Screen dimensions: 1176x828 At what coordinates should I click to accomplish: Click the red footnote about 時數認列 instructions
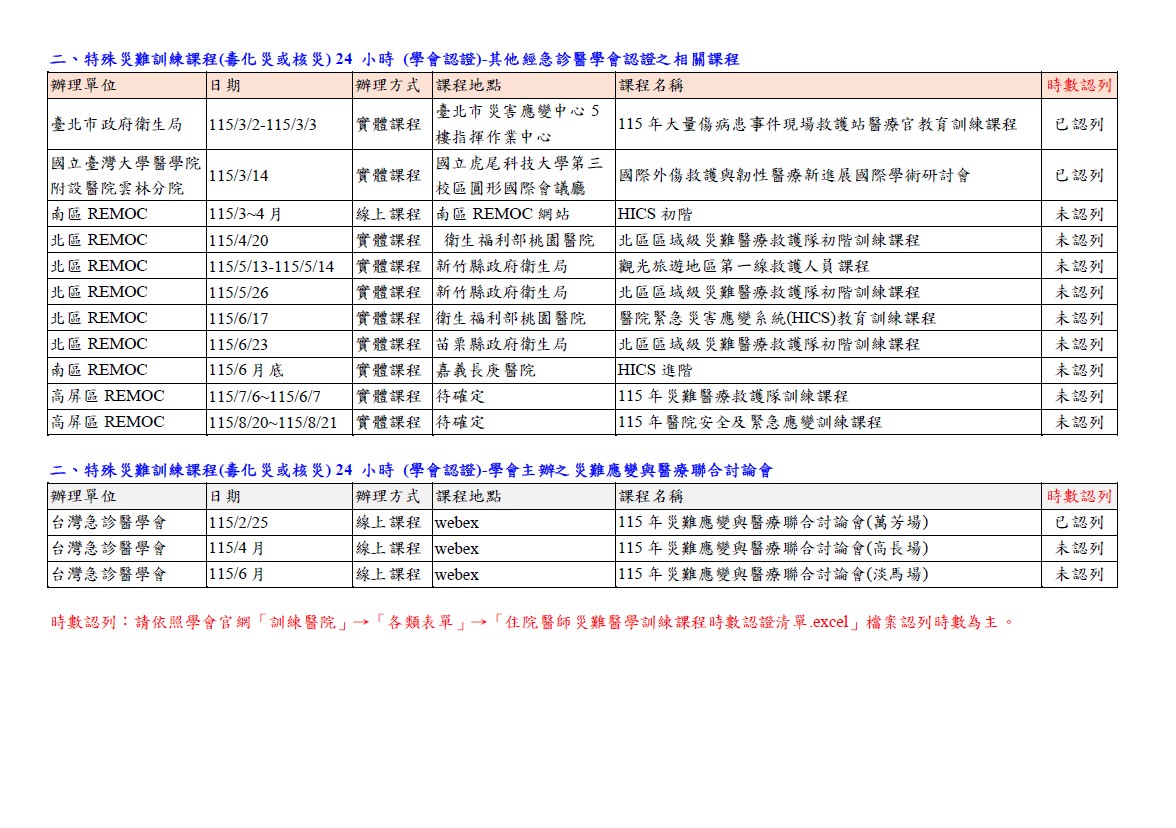click(532, 622)
